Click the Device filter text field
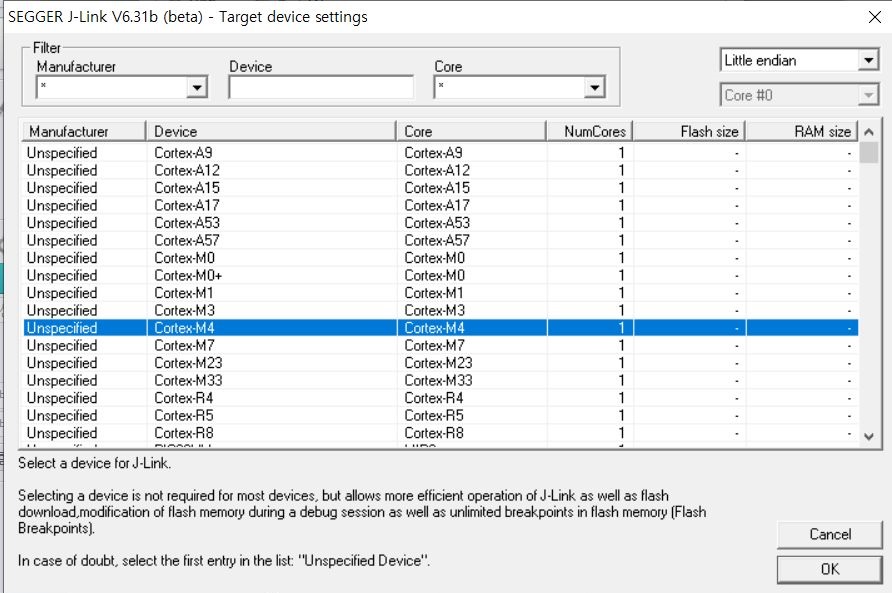Image resolution: width=892 pixels, height=593 pixels. coord(321,88)
